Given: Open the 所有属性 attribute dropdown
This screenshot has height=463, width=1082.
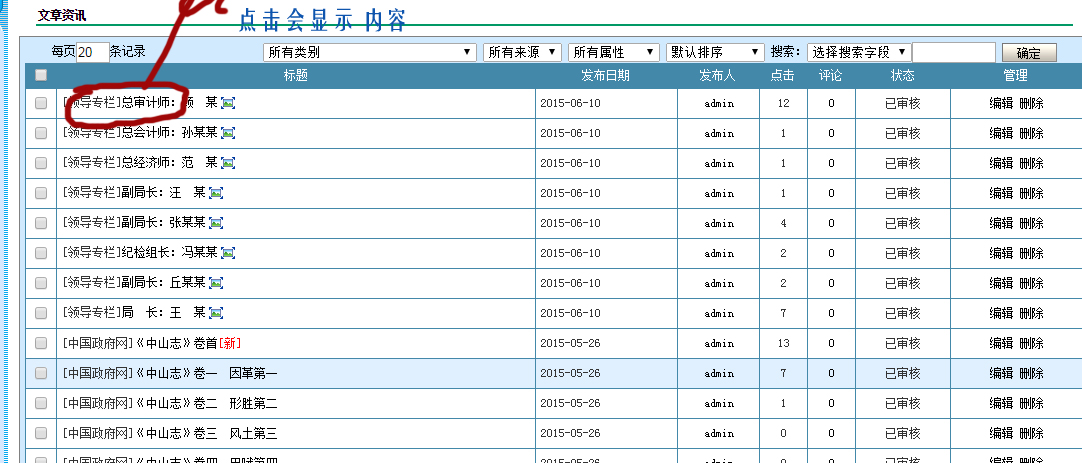Looking at the screenshot, I should tap(613, 52).
